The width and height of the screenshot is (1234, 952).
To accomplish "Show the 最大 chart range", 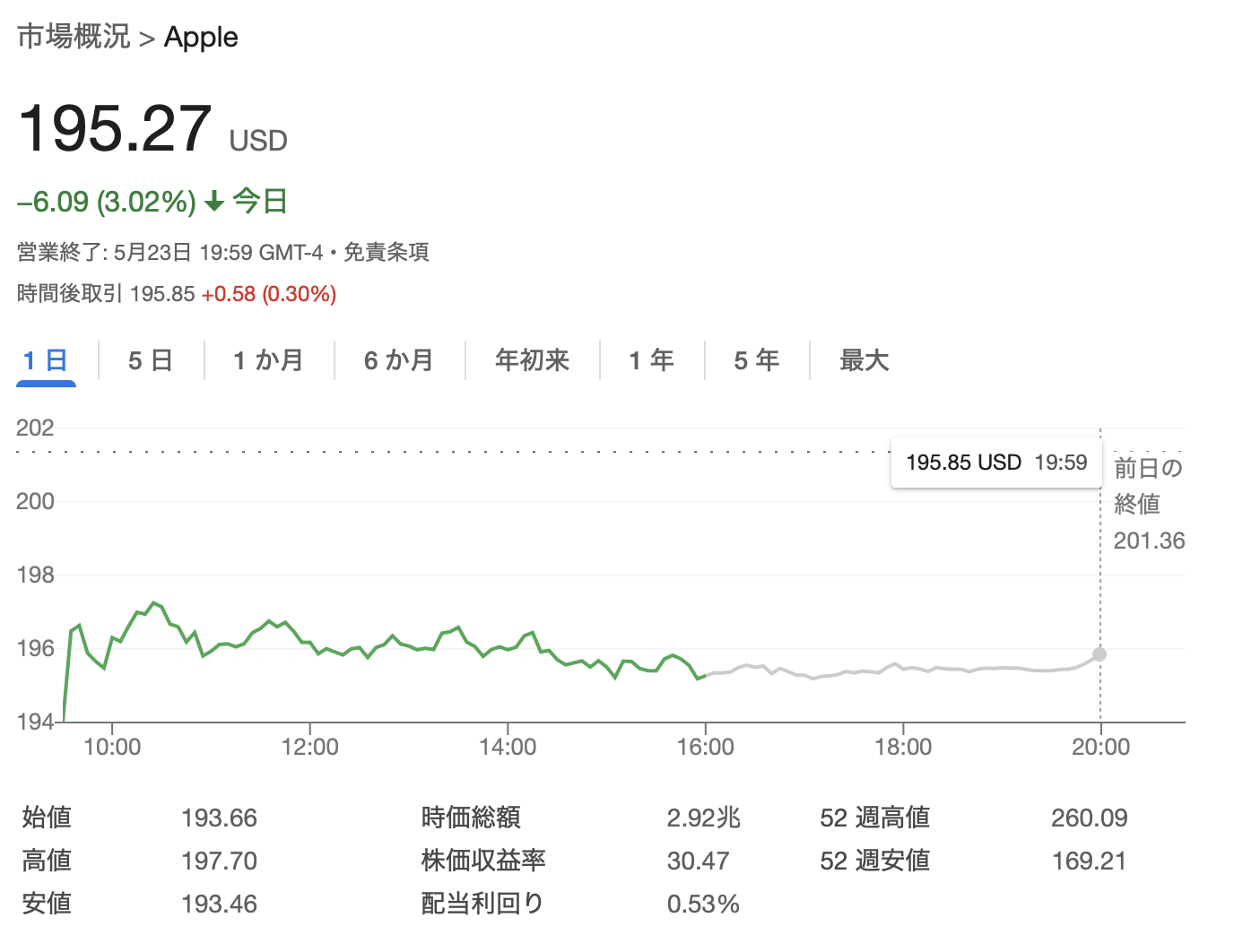I will pyautogui.click(x=864, y=360).
